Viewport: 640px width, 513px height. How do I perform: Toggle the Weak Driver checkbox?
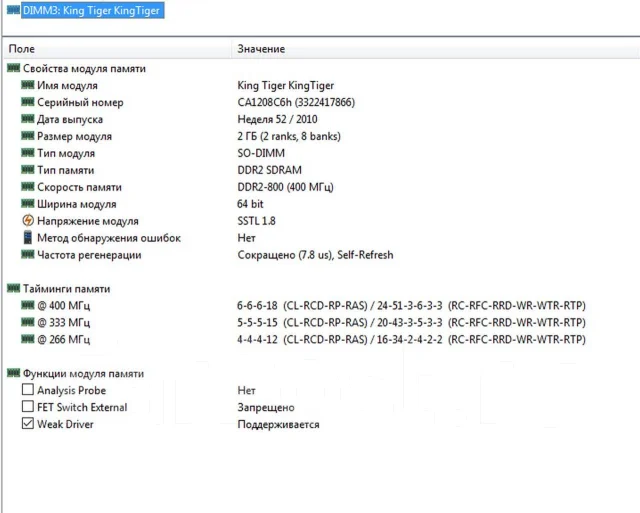[x=28, y=424]
